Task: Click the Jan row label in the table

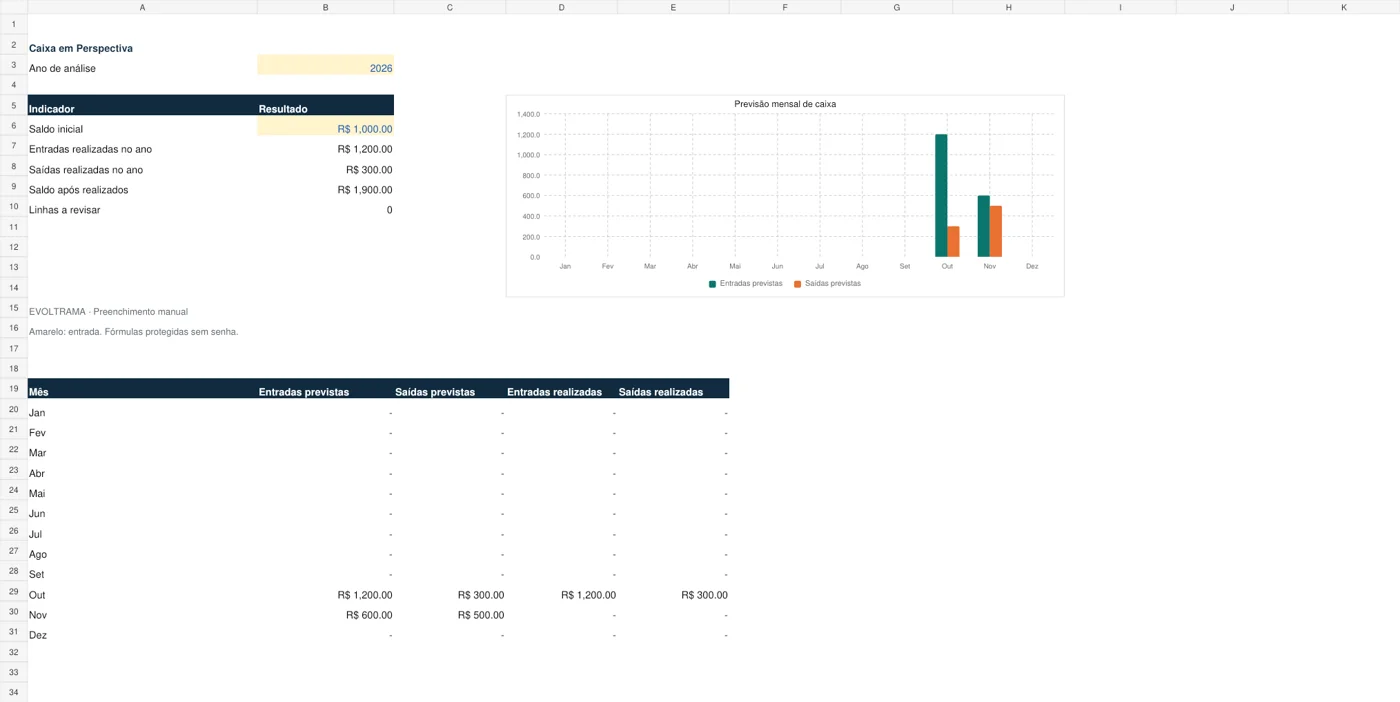Action: tap(37, 413)
